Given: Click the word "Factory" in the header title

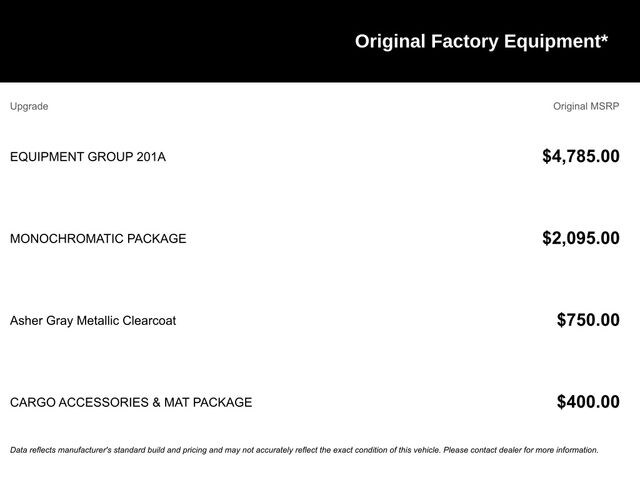Looking at the screenshot, I should point(464,42).
